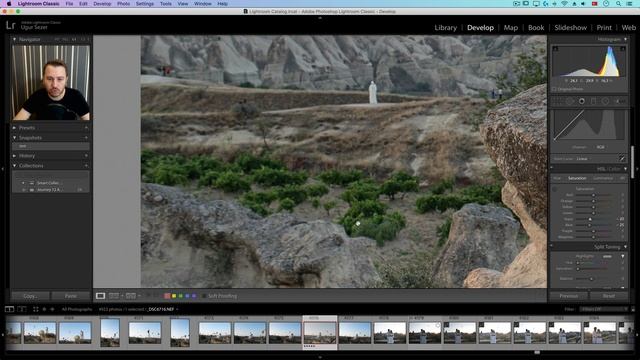Switch to the Luminance tab in HSL
The height and width of the screenshot is (360, 640).
pos(603,178)
